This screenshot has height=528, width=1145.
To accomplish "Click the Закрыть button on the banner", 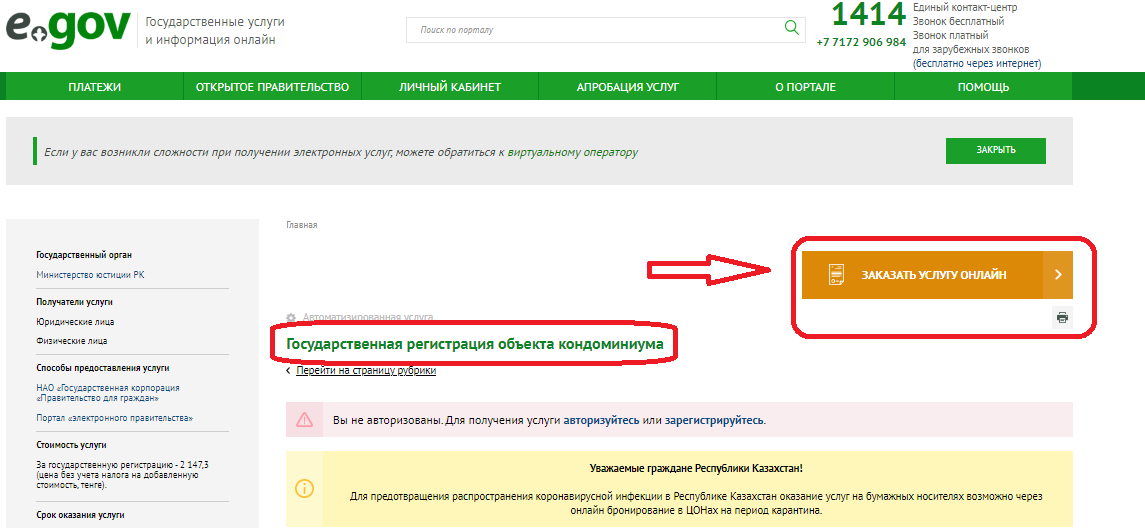I will 995,150.
